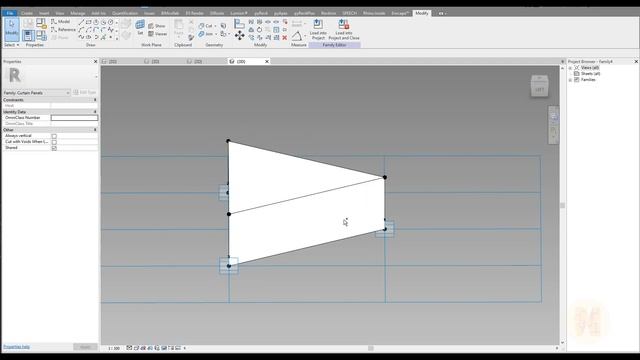This screenshot has height=360, width=640.
Task: Open the Manage ribbon tab
Action: point(78,13)
